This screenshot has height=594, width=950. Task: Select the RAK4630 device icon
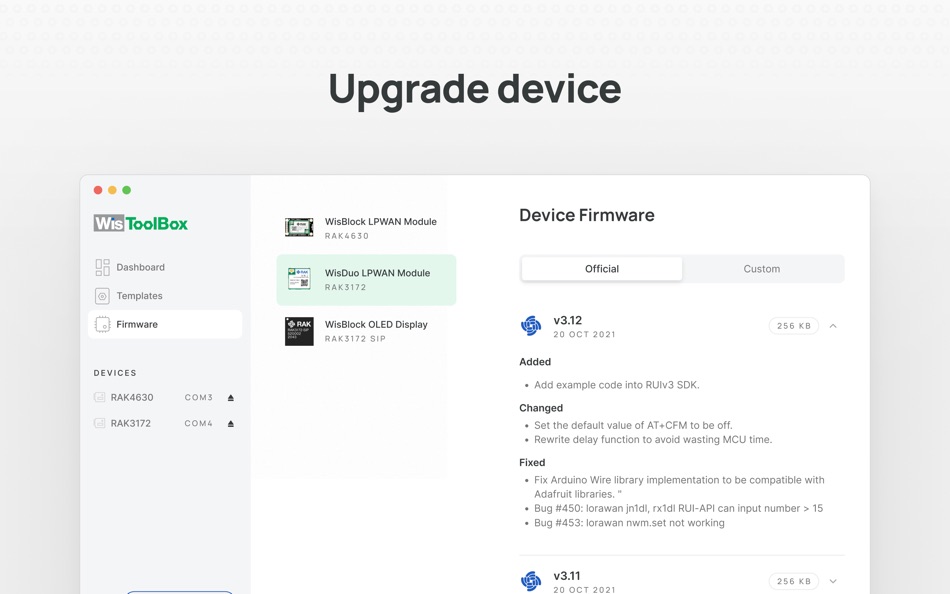[x=99, y=398]
